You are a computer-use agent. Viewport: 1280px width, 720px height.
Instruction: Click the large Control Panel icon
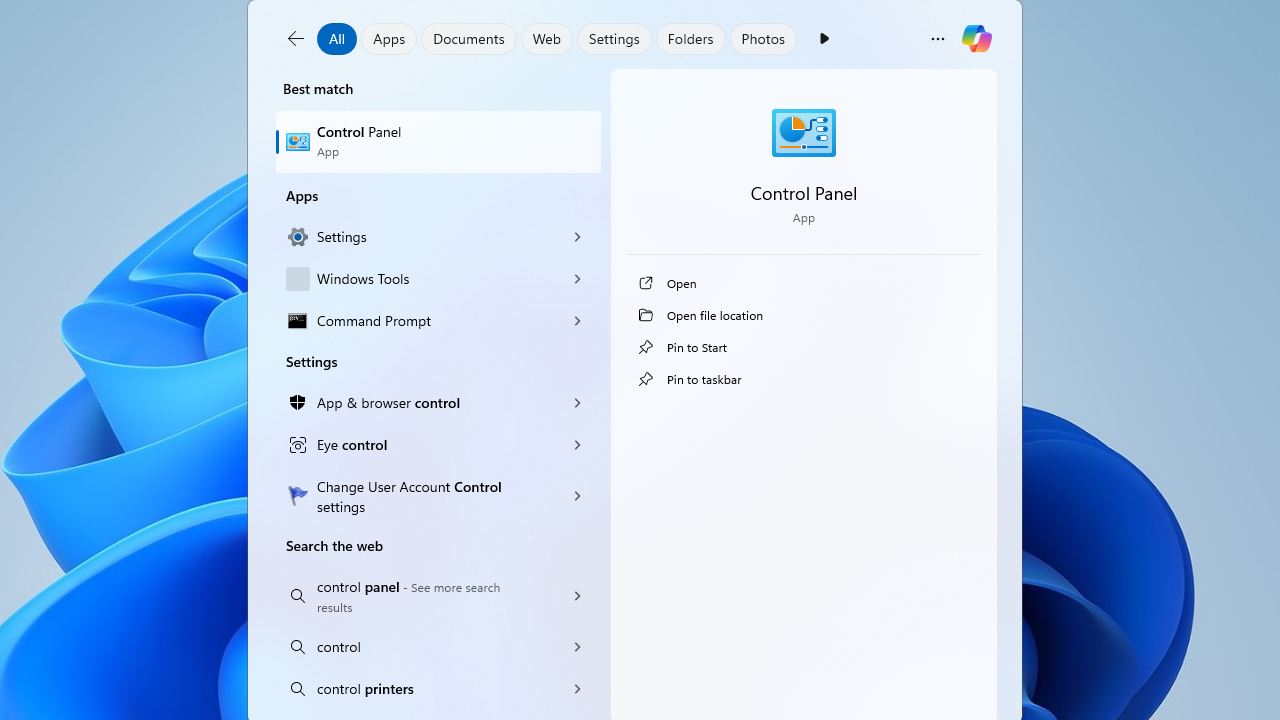(x=803, y=133)
